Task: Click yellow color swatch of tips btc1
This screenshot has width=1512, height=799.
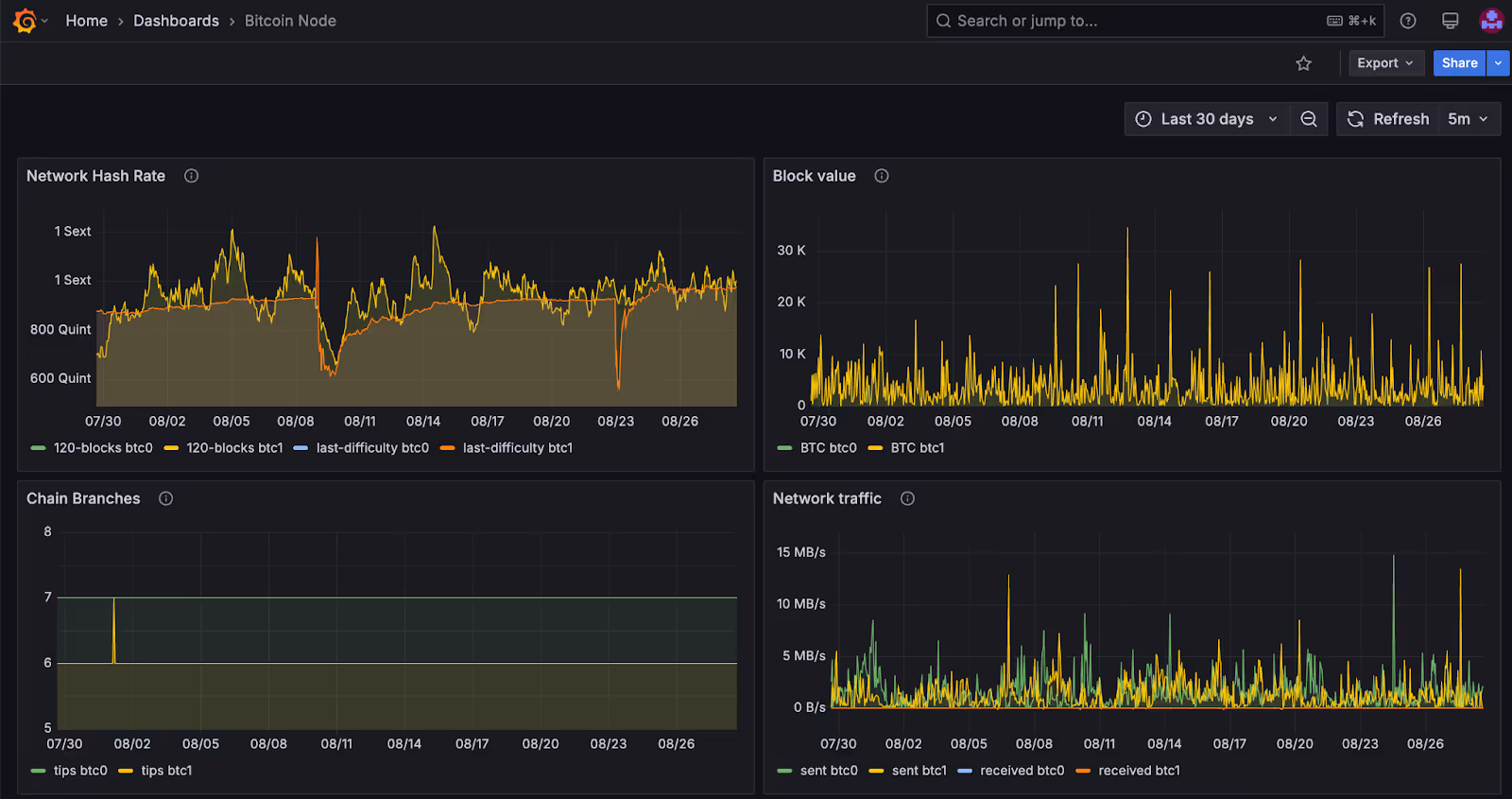Action: click(x=126, y=771)
